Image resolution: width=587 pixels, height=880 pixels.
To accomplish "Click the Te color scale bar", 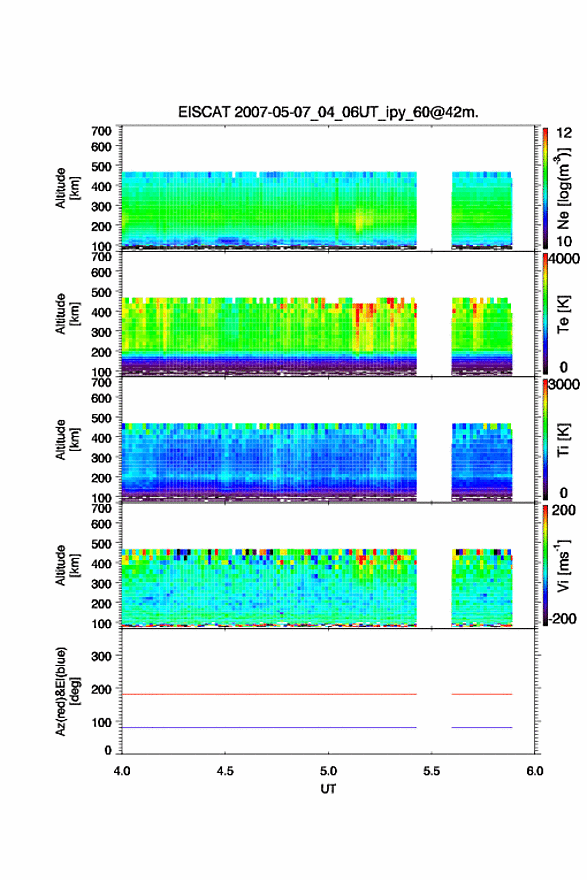I will [x=545, y=314].
